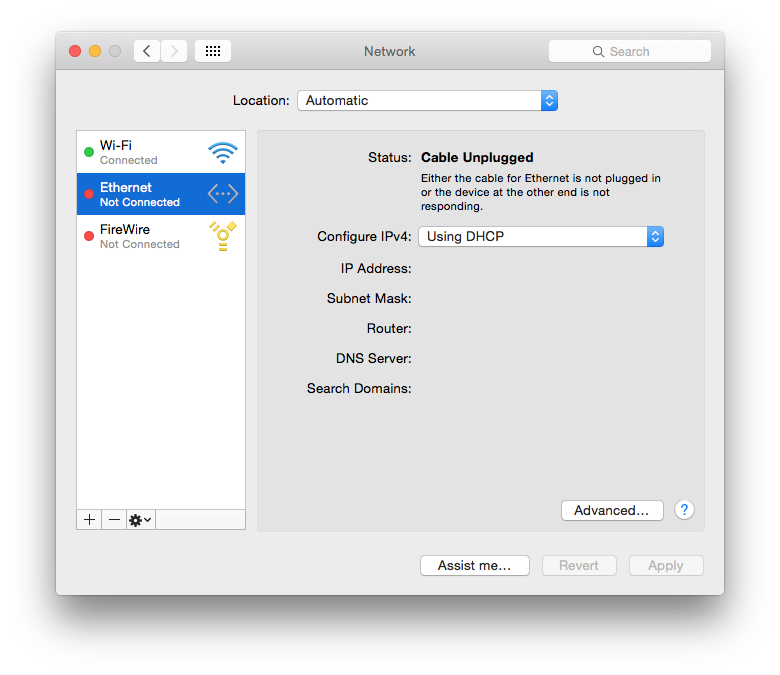Viewport: 780px width, 675px height.
Task: Go forward with the right chevron button
Action: click(x=174, y=51)
